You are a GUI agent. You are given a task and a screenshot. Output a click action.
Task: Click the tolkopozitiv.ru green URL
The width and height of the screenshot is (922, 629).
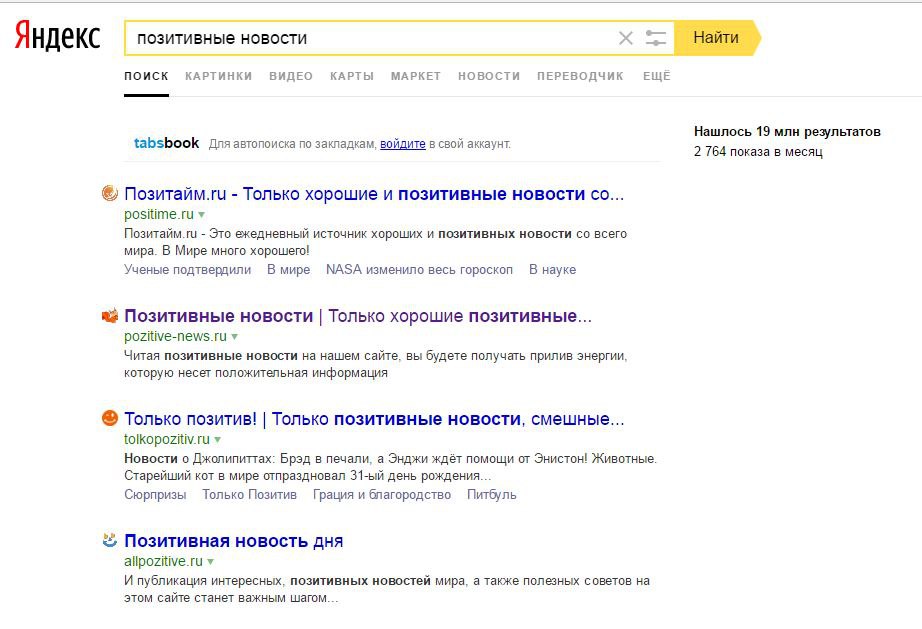coord(167,439)
